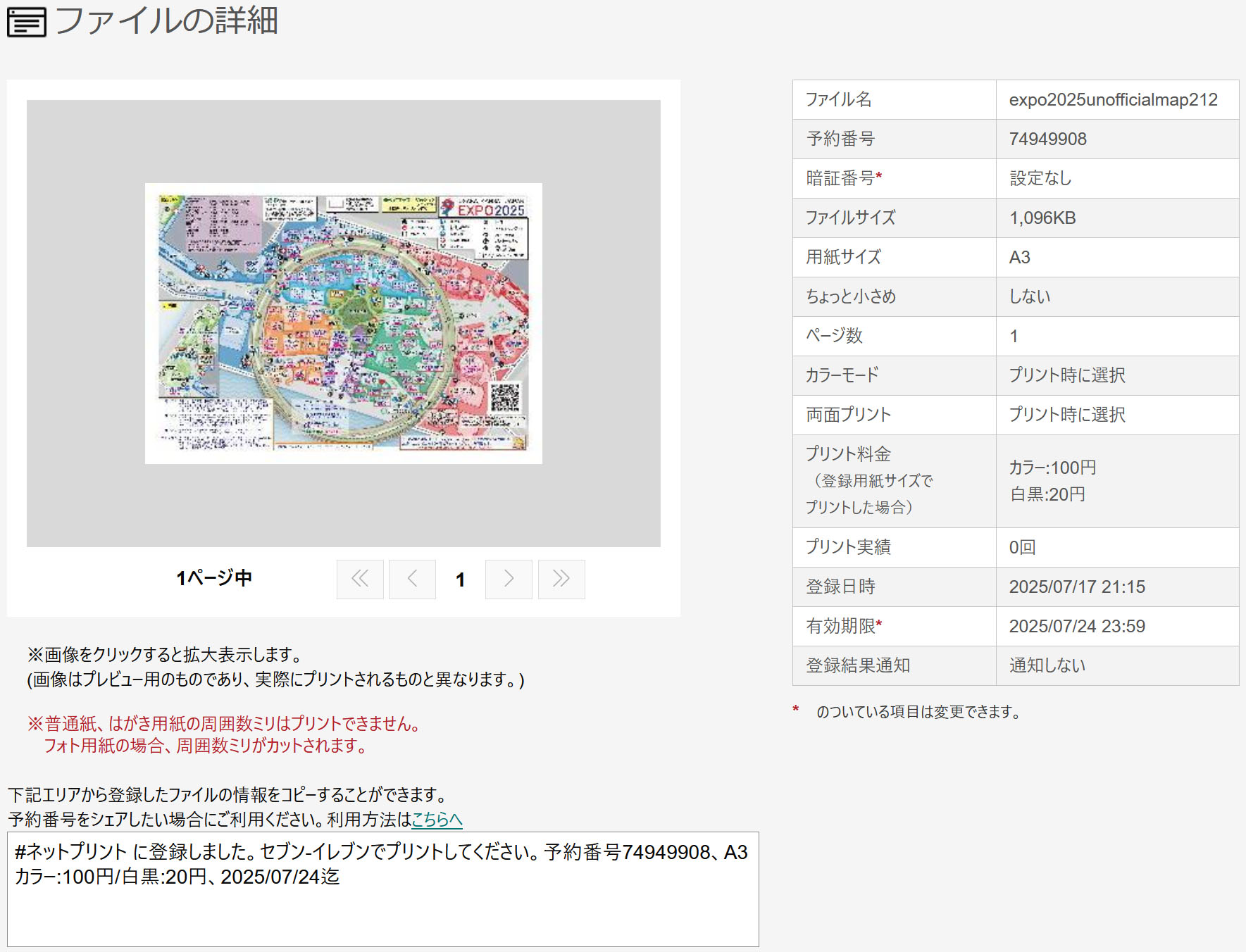The image size is (1246, 952).
Task: Go to the next preview page
Action: pos(509,579)
